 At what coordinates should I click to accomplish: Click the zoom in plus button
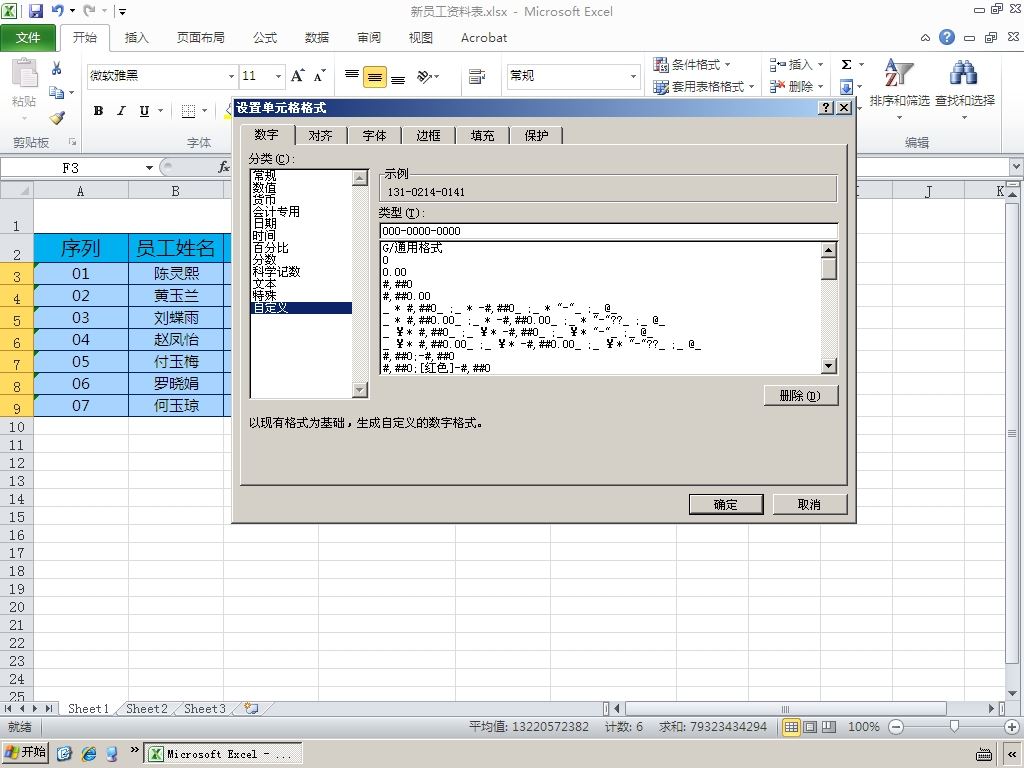pyautogui.click(x=1012, y=726)
